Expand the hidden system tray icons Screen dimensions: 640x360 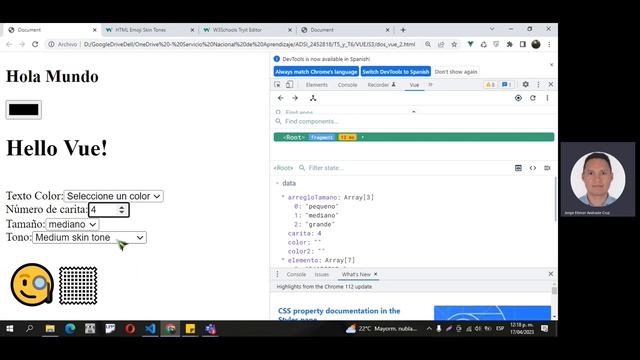(x=429, y=329)
